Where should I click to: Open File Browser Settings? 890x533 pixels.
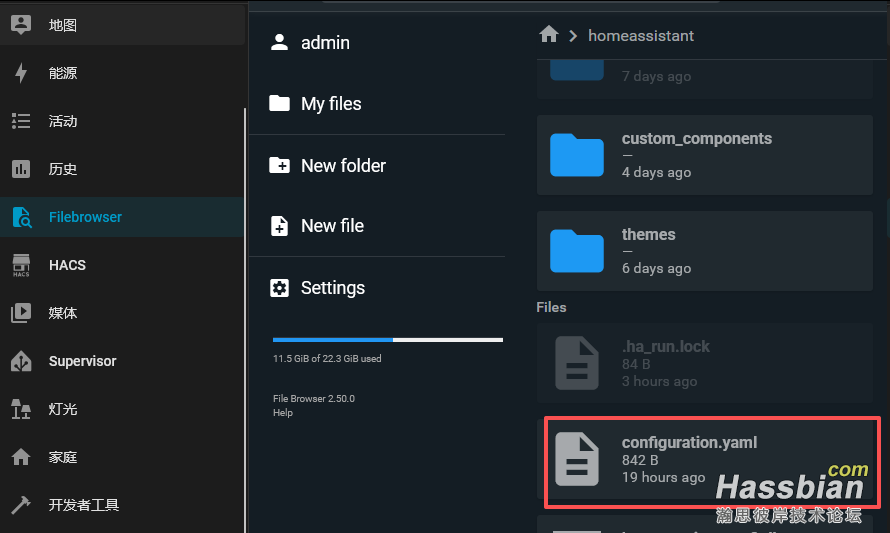click(332, 288)
